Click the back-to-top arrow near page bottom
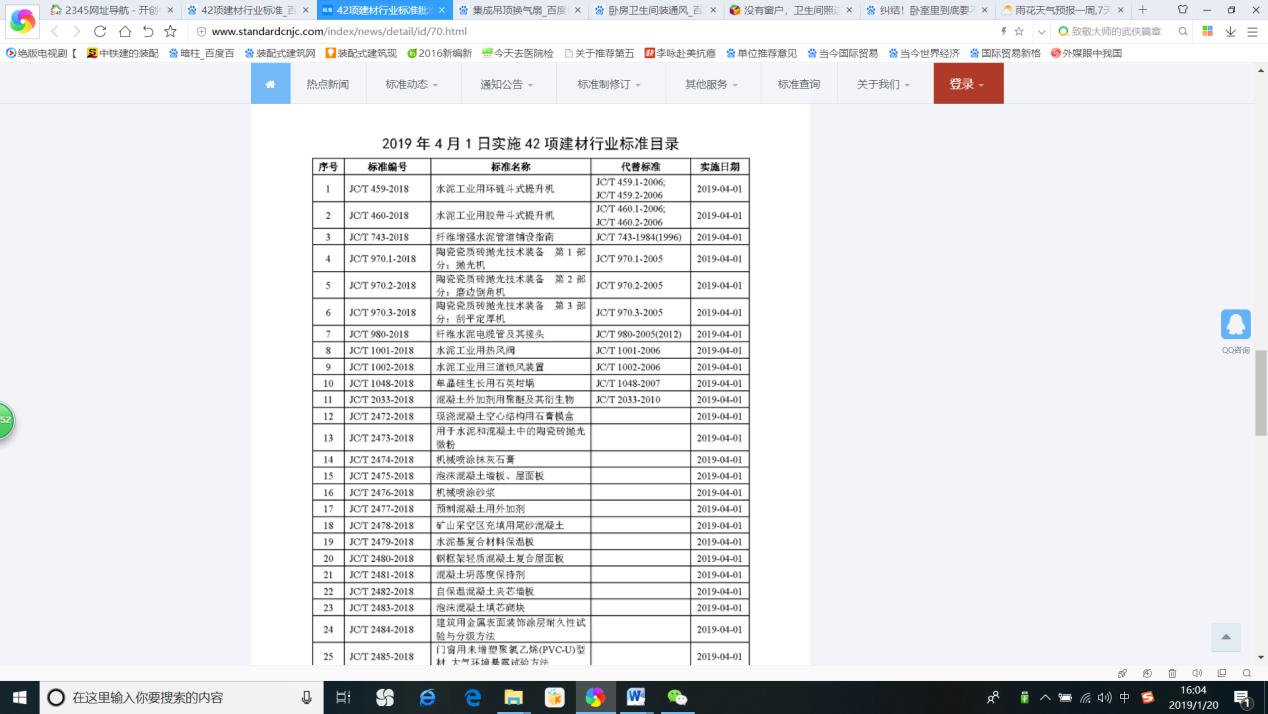The height and width of the screenshot is (714, 1268). 1225,637
